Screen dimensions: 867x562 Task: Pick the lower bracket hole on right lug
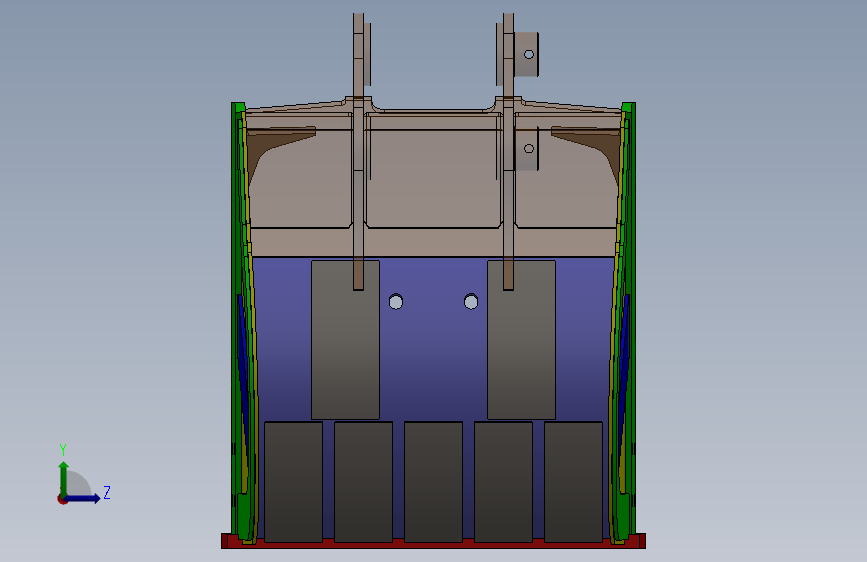(x=529, y=148)
